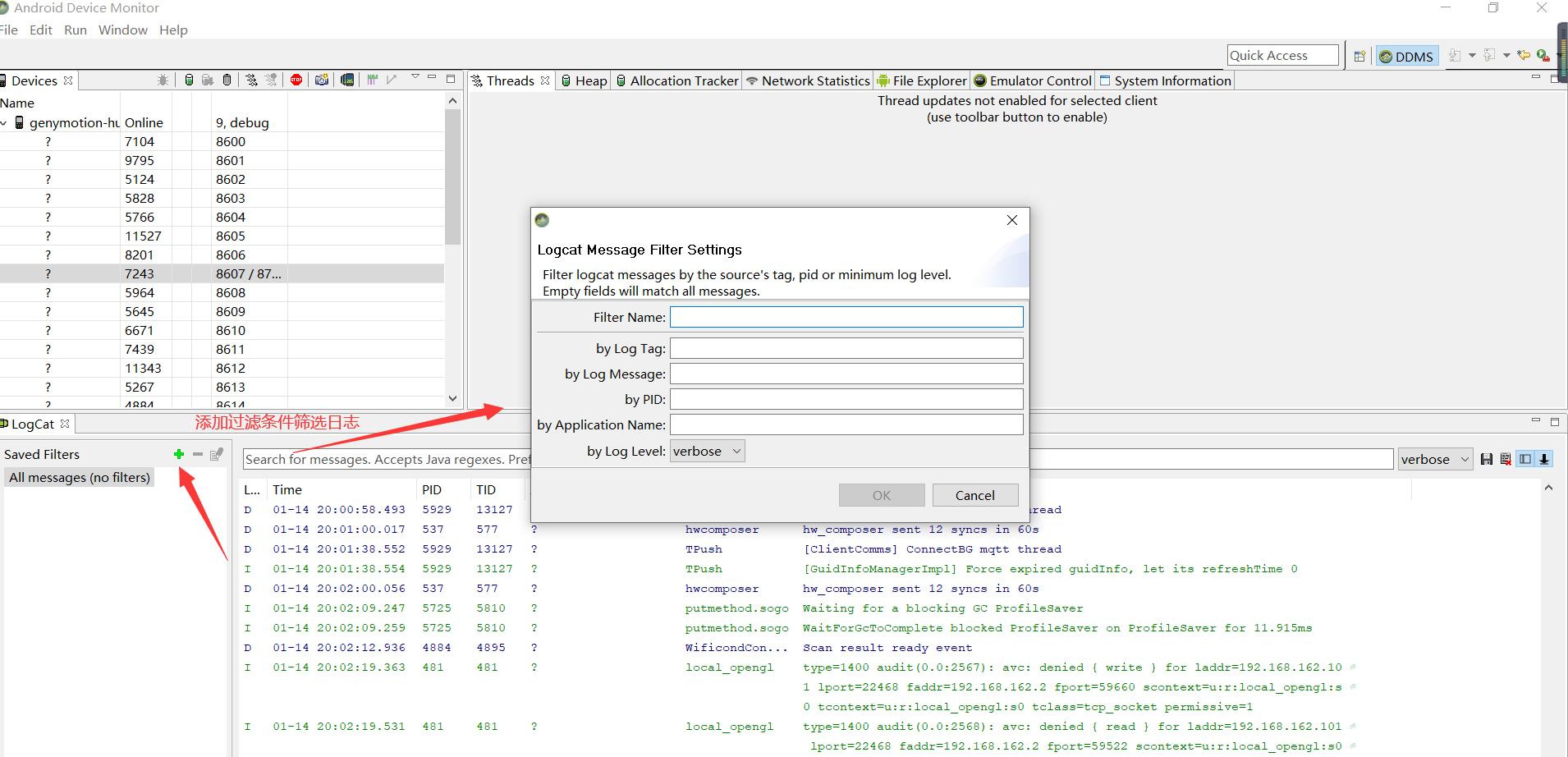Click the remove filter minus icon
1568x757 pixels.
pyautogui.click(x=198, y=454)
